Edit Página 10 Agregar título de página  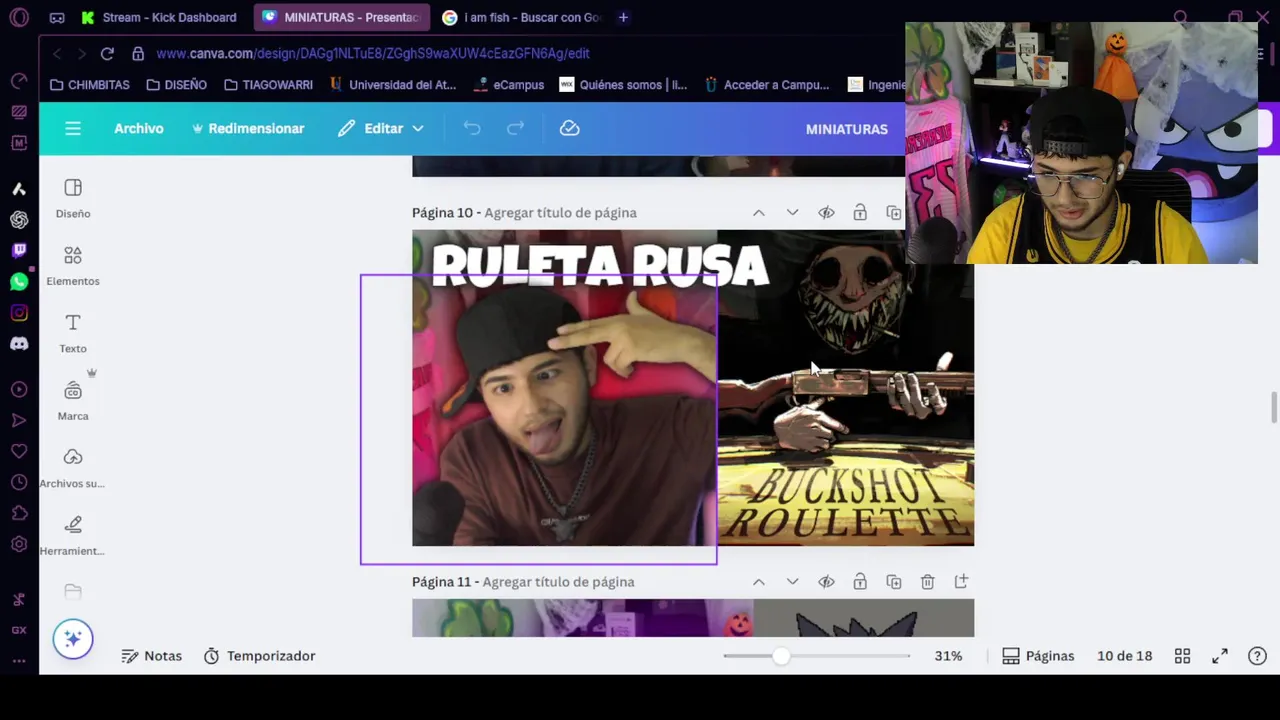point(560,213)
